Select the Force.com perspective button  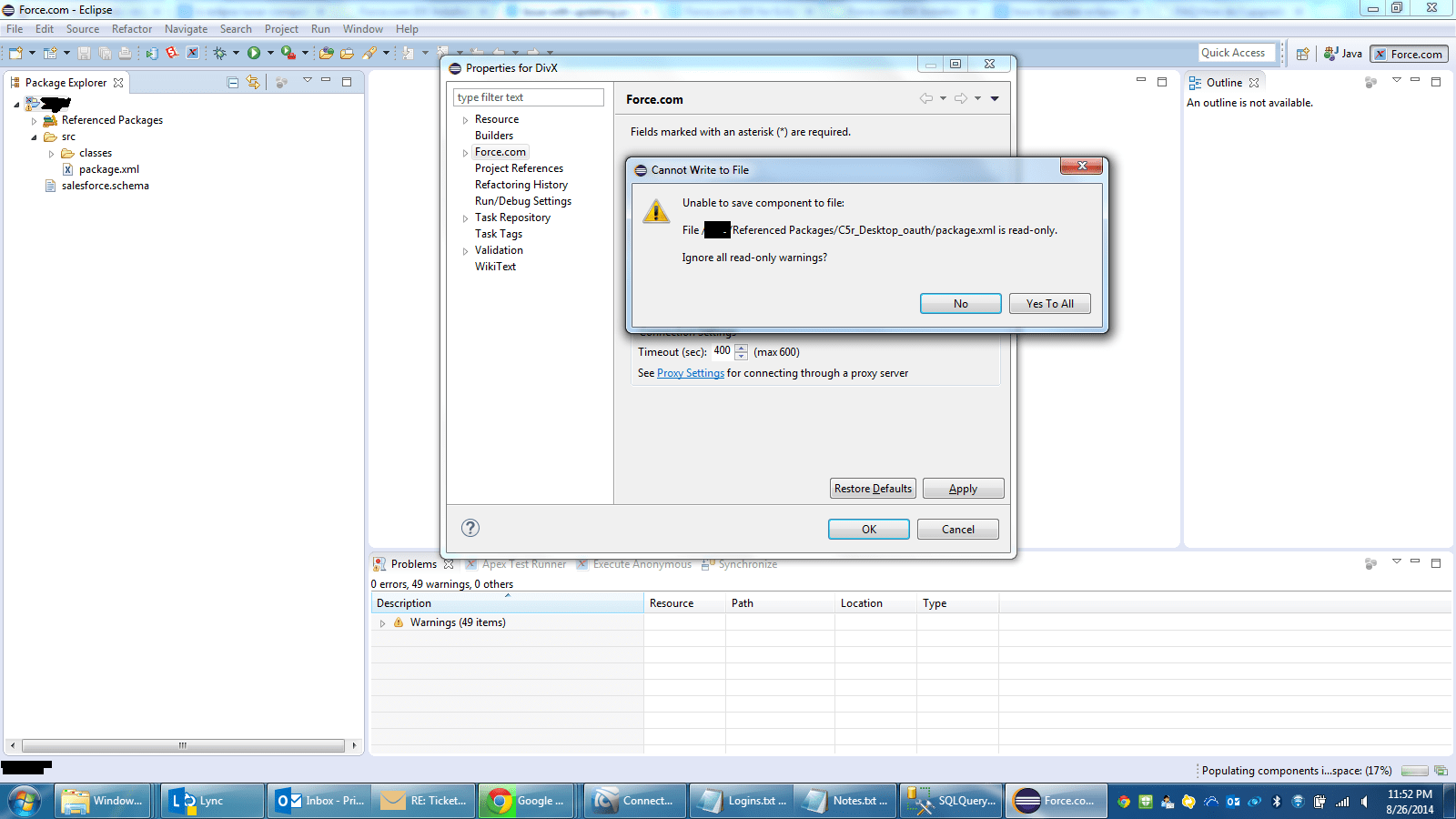coord(1409,53)
